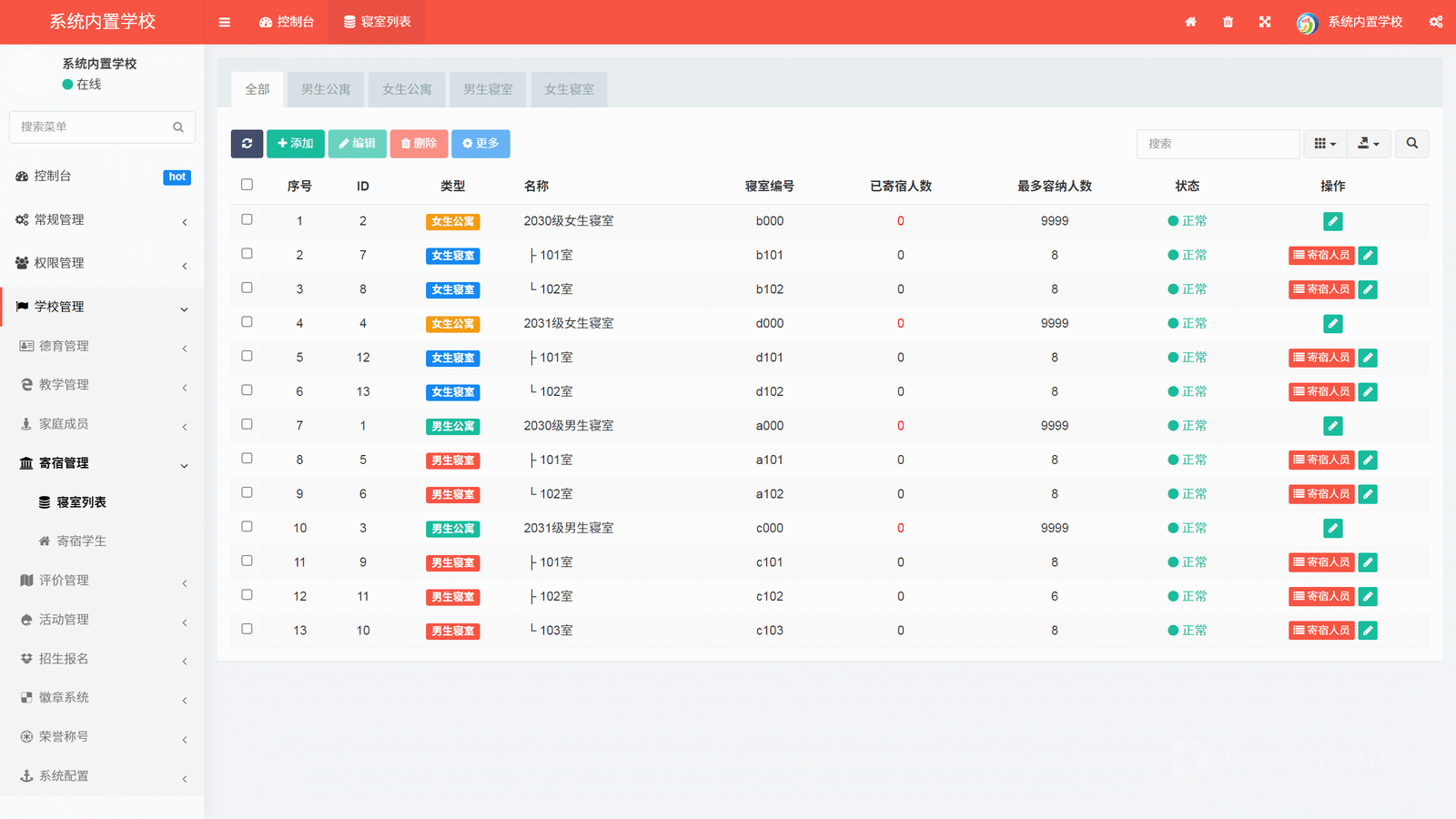Click the green 正常 status of row d102
Viewport: 1456px width, 819px height.
[x=1188, y=391]
